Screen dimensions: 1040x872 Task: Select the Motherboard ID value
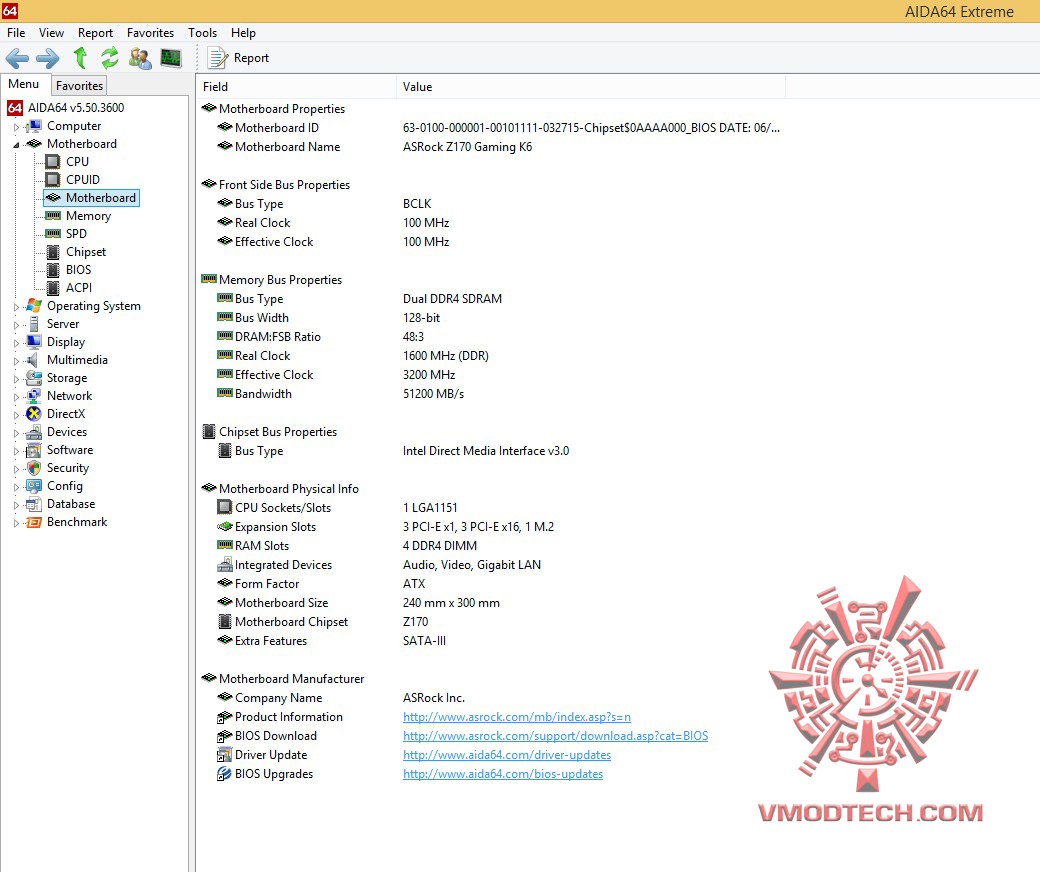pyautogui.click(x=591, y=128)
